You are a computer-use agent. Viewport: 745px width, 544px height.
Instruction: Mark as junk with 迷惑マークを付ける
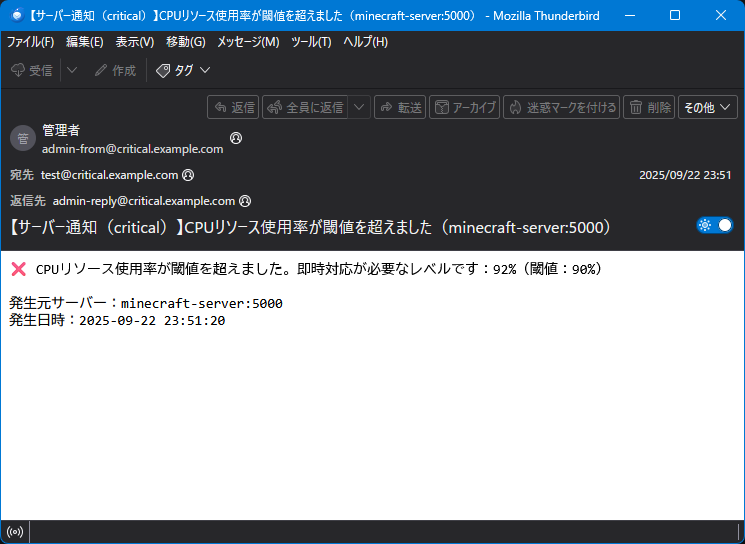point(562,107)
